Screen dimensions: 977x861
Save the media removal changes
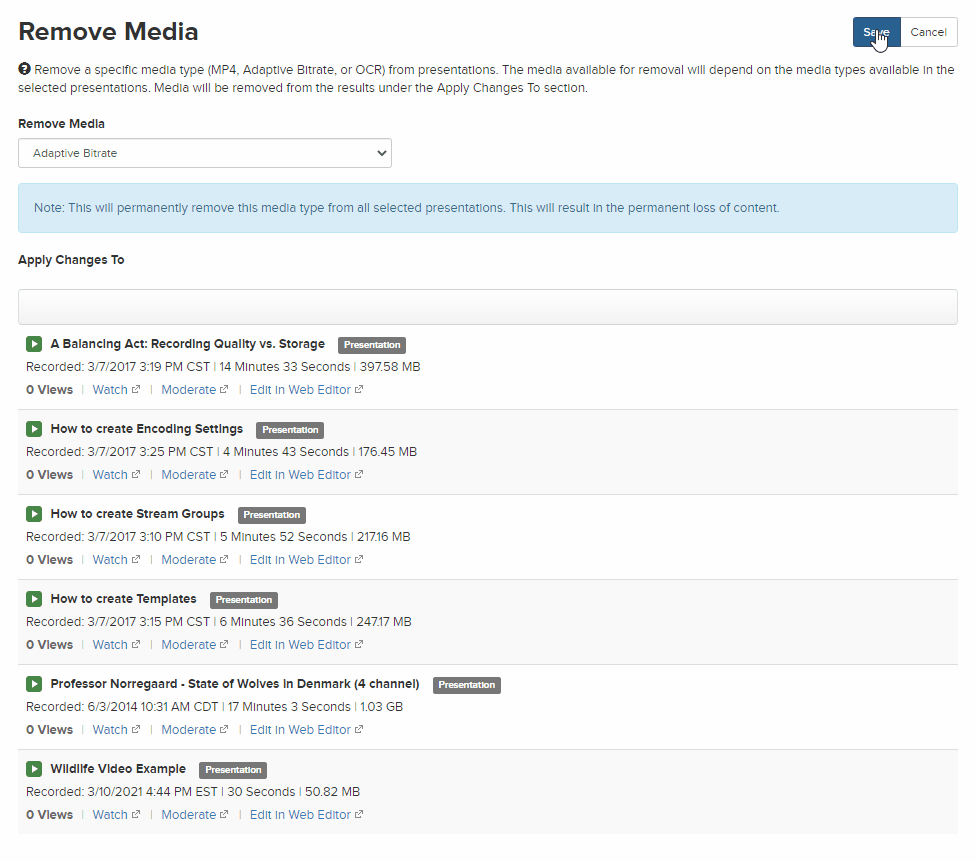pyautogui.click(x=876, y=32)
